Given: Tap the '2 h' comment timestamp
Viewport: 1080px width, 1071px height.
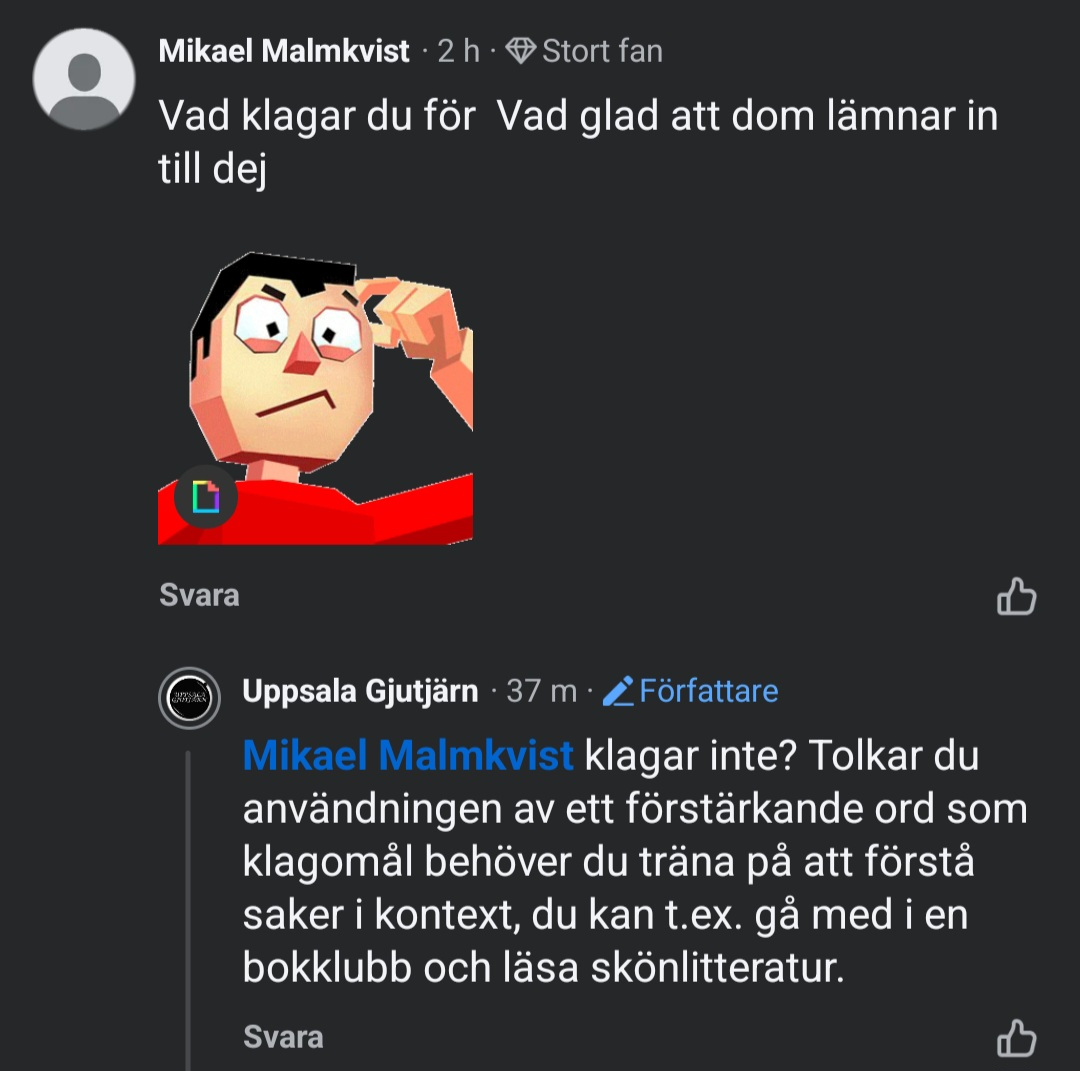Looking at the screenshot, I should click(x=459, y=51).
